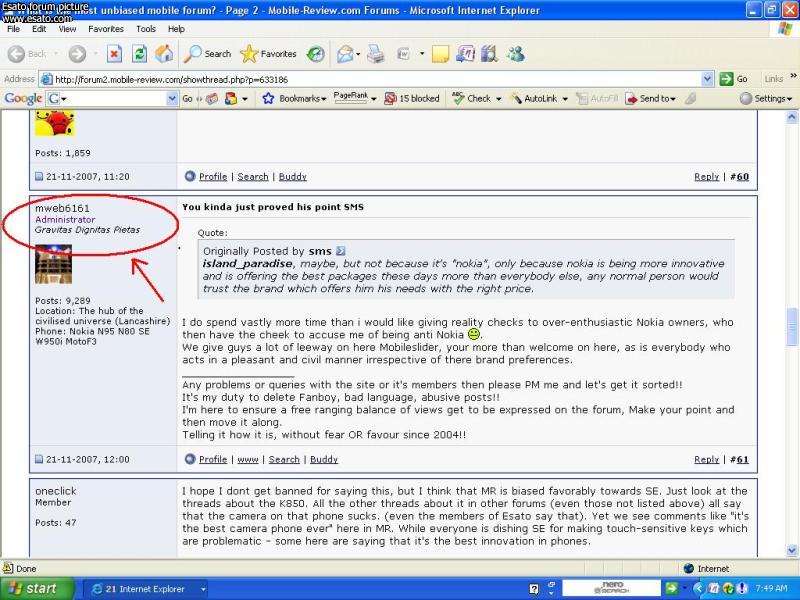Click the post icon beside 21-11-2007, 12:00
The width and height of the screenshot is (800, 600).
pyautogui.click(x=39, y=459)
